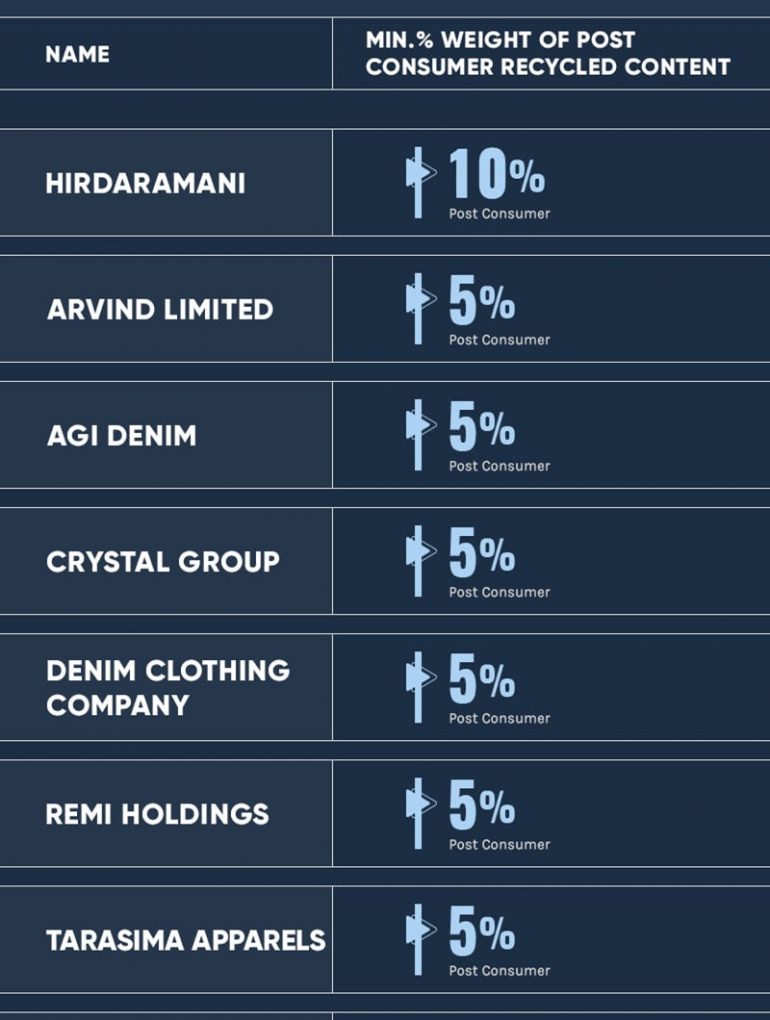
Task: Open the AGI DENIM entry
Action: pyautogui.click(x=122, y=436)
